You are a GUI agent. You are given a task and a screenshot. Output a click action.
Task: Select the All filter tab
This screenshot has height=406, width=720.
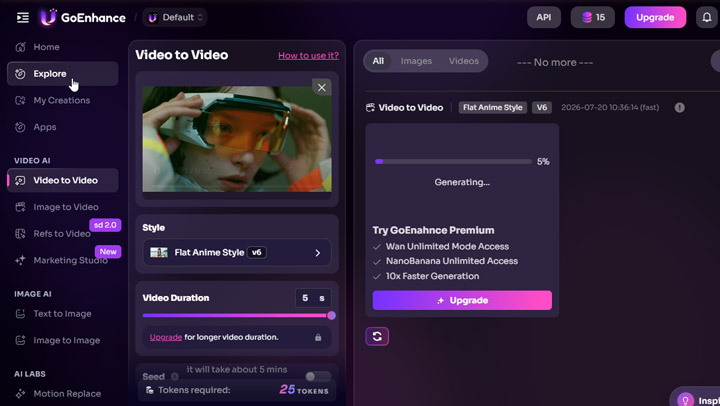pos(378,61)
